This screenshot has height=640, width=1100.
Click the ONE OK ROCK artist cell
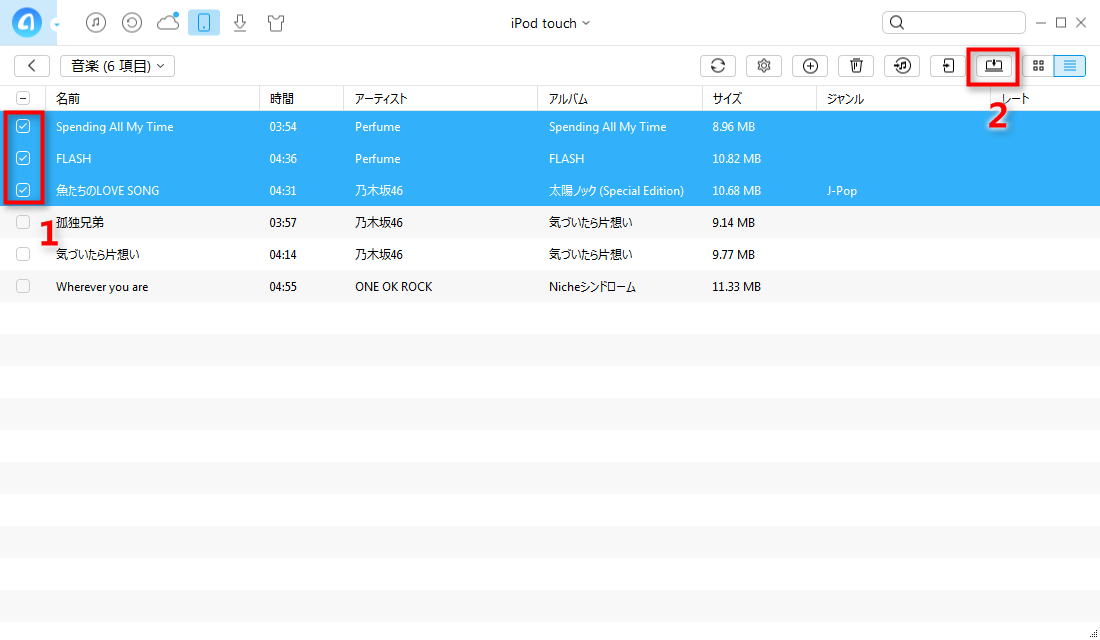(394, 287)
